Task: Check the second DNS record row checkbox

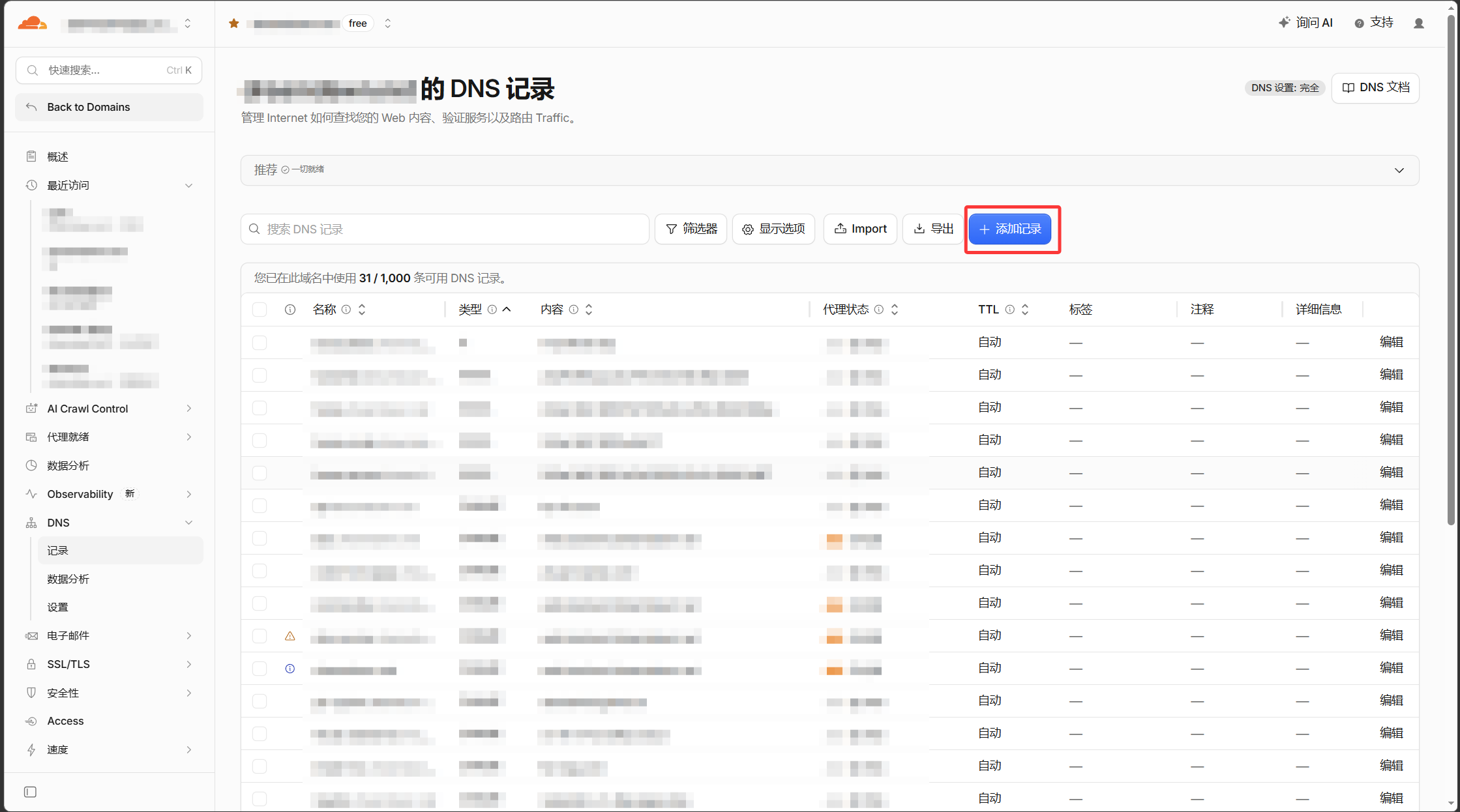Action: (260, 375)
